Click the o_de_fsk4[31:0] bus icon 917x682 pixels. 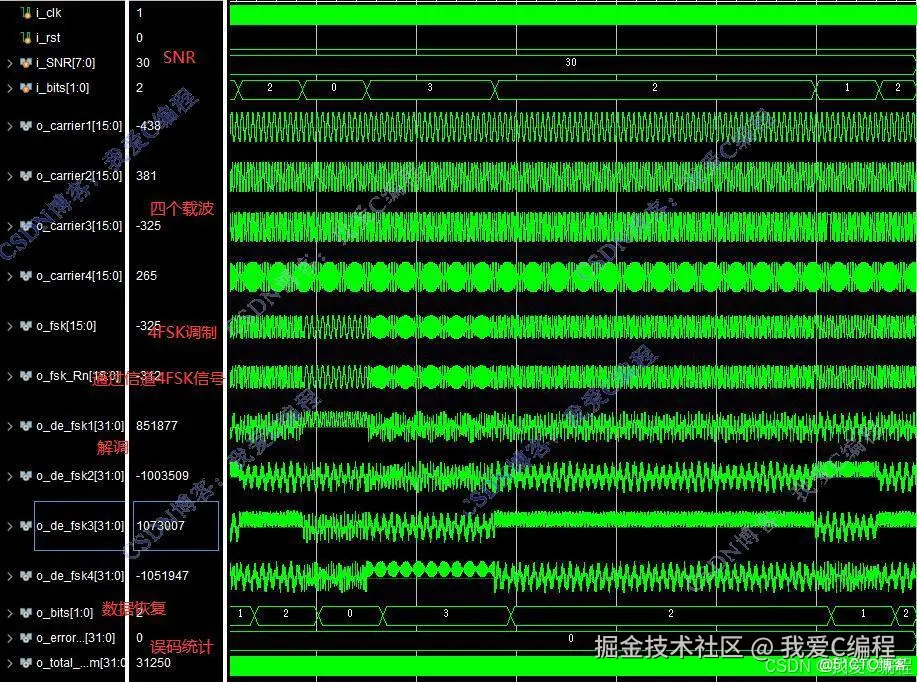point(26,576)
